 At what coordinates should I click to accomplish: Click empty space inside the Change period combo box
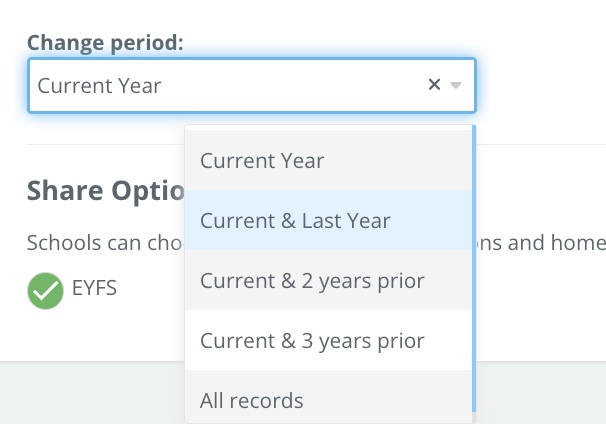coord(300,85)
